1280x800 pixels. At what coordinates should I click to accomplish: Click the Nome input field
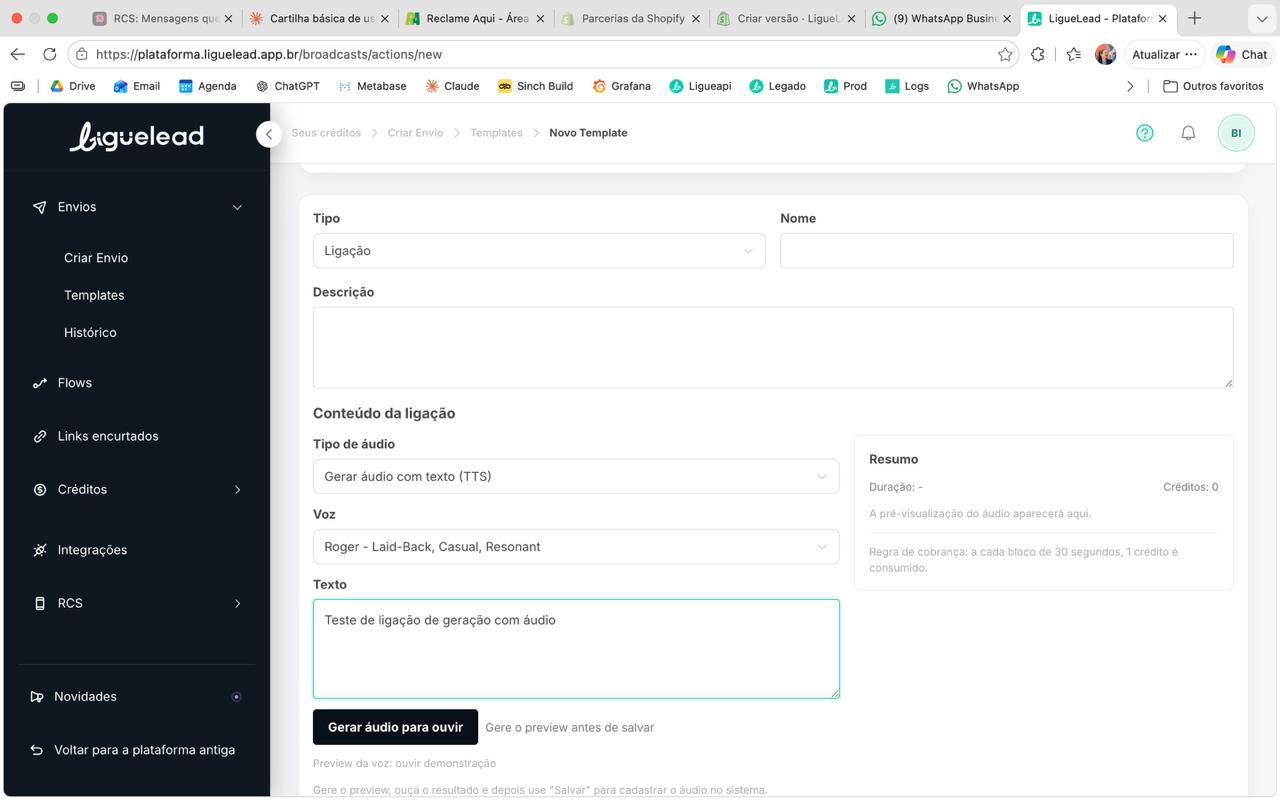pos(1006,251)
